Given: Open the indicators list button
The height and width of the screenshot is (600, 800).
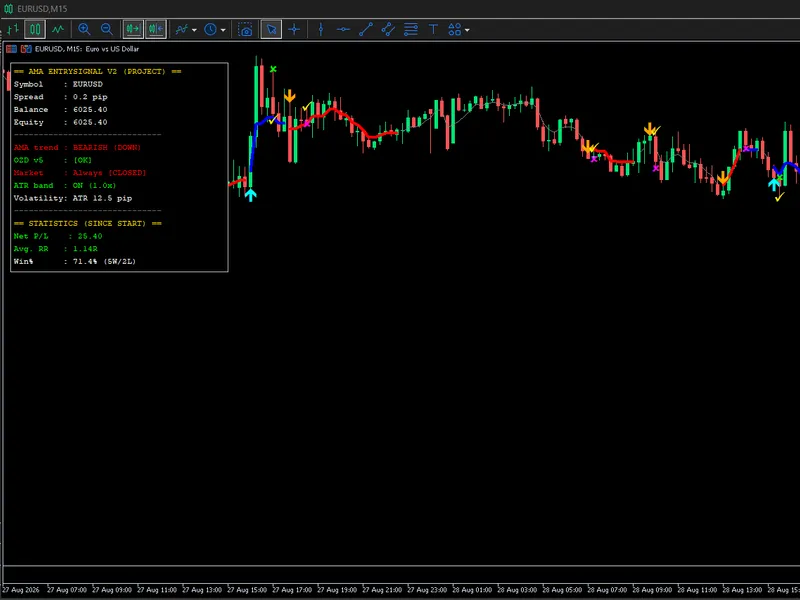Looking at the screenshot, I should (x=182, y=29).
